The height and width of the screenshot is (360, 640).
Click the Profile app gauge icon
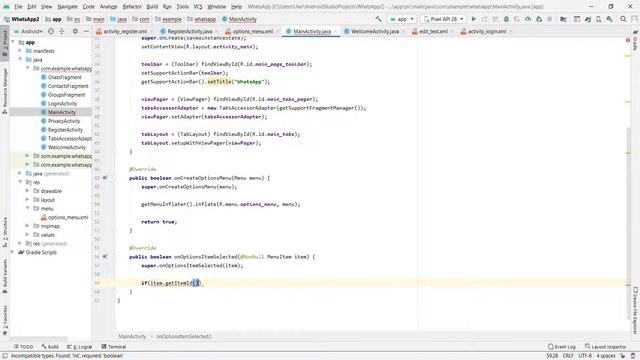(528, 19)
